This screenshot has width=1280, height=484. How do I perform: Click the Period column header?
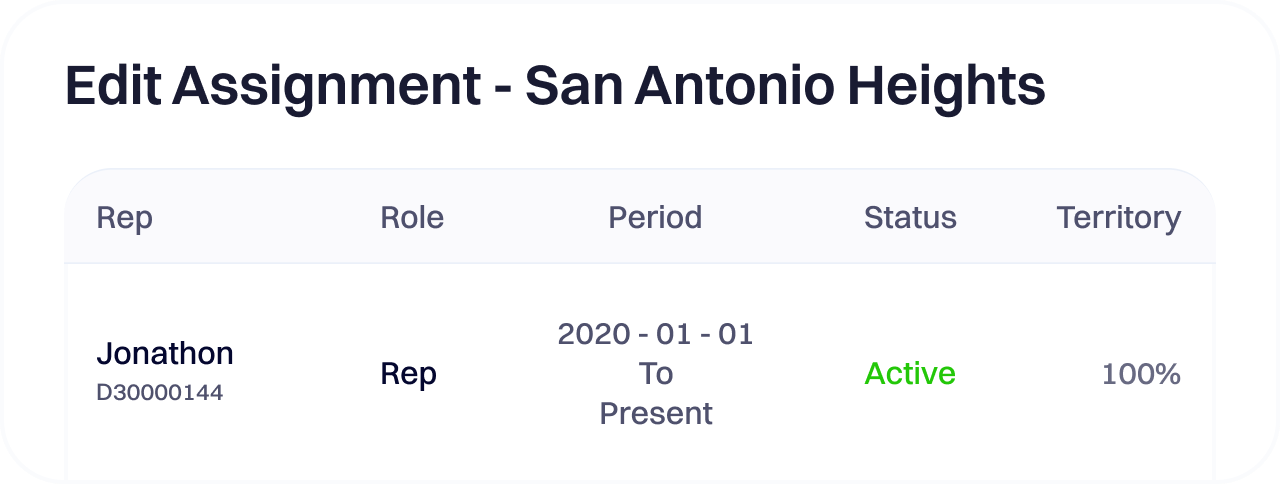pos(655,218)
